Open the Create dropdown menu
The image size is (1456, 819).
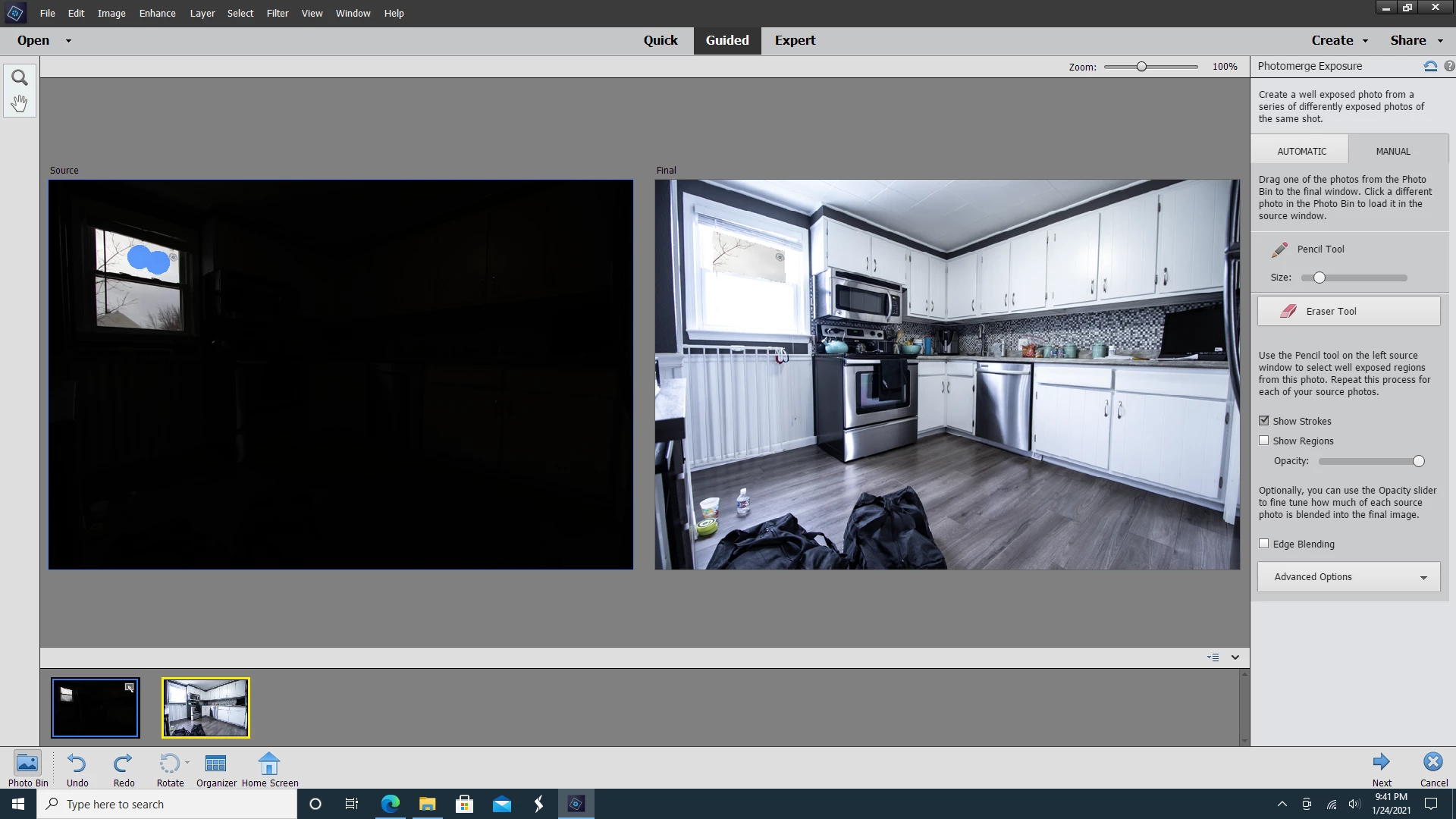click(x=1339, y=41)
